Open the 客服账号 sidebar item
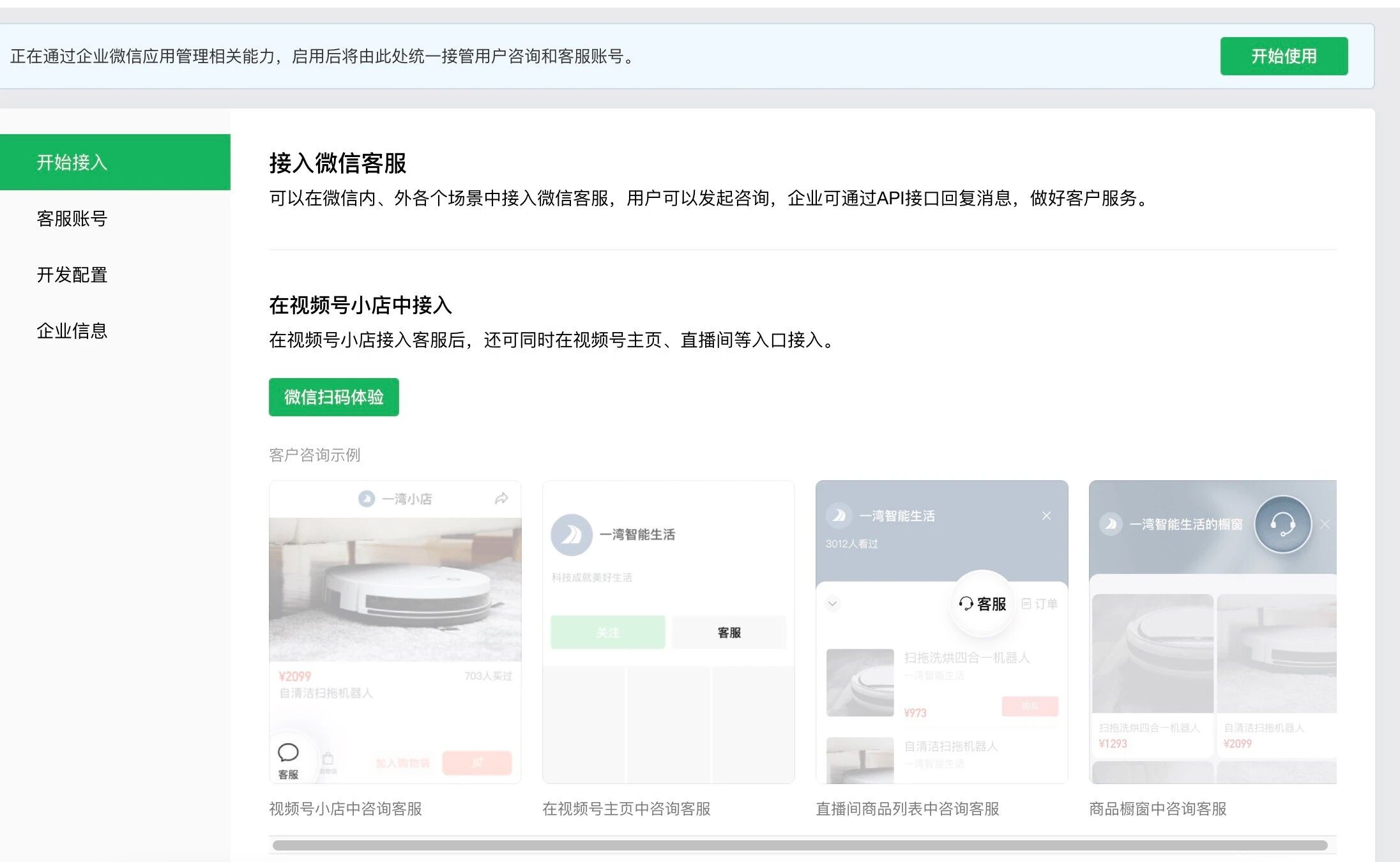1400x862 pixels. pyautogui.click(x=72, y=218)
